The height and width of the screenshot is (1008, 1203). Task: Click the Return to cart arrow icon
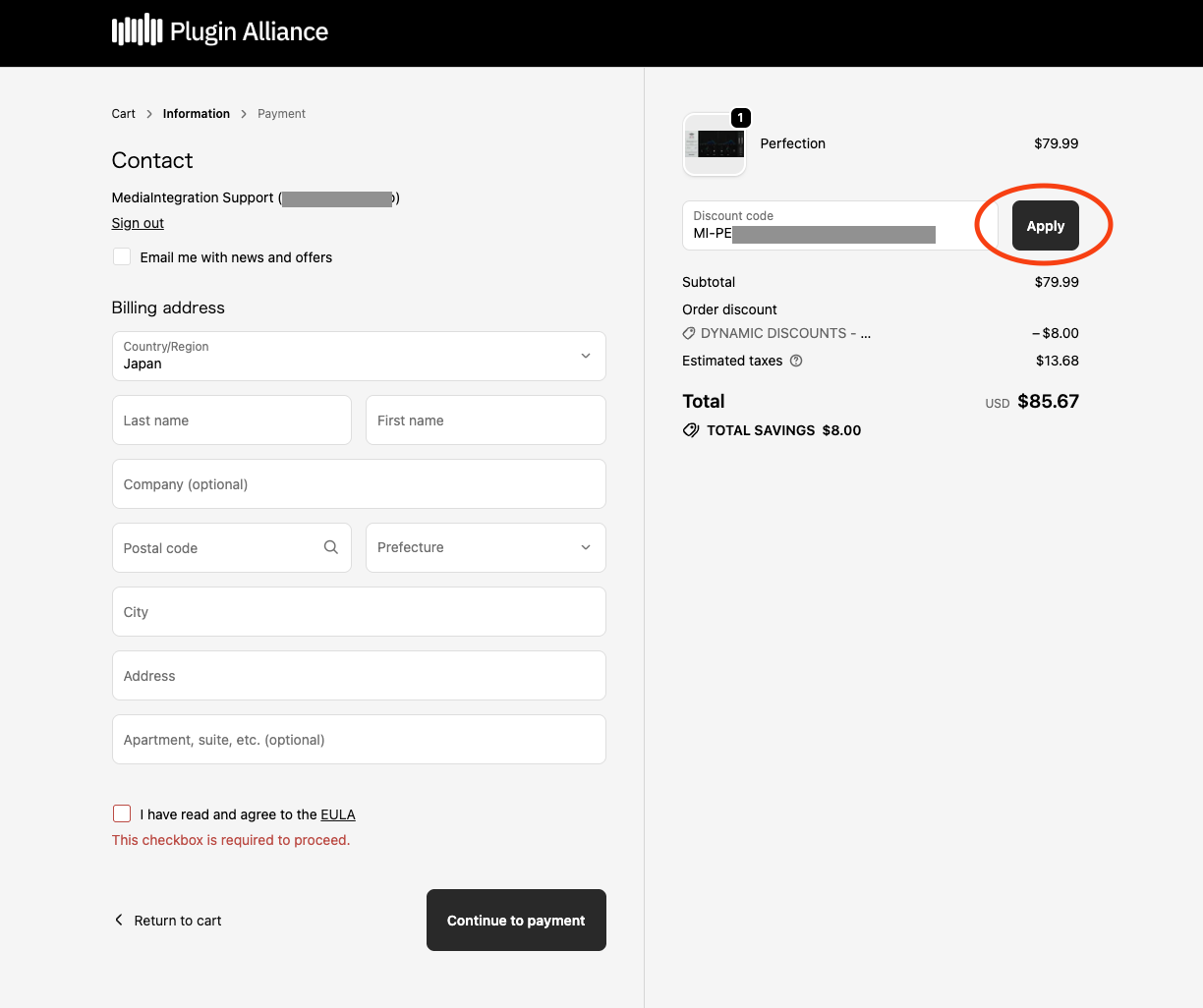[119, 920]
